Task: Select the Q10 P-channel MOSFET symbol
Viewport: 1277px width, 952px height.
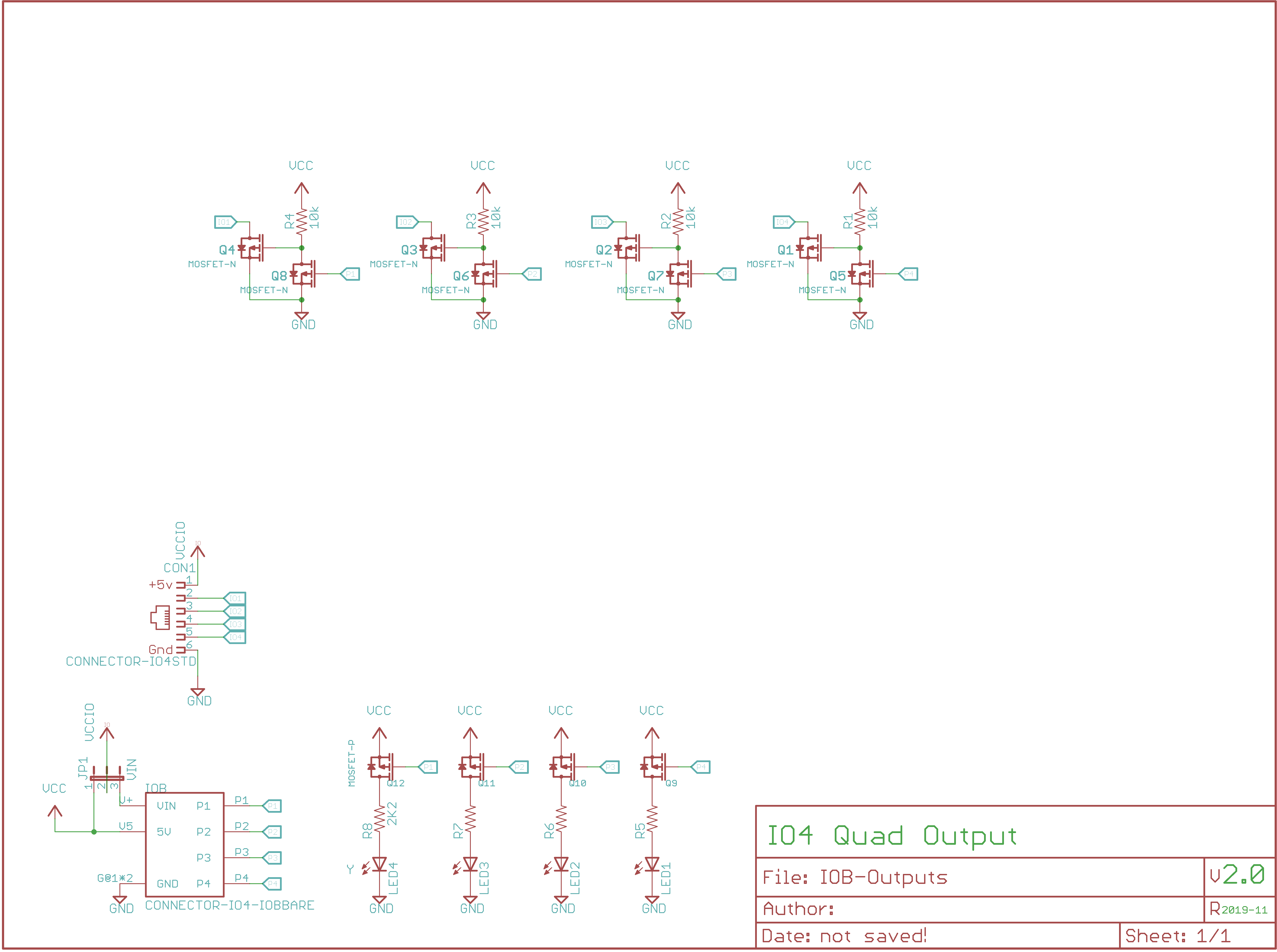Action: click(x=562, y=767)
